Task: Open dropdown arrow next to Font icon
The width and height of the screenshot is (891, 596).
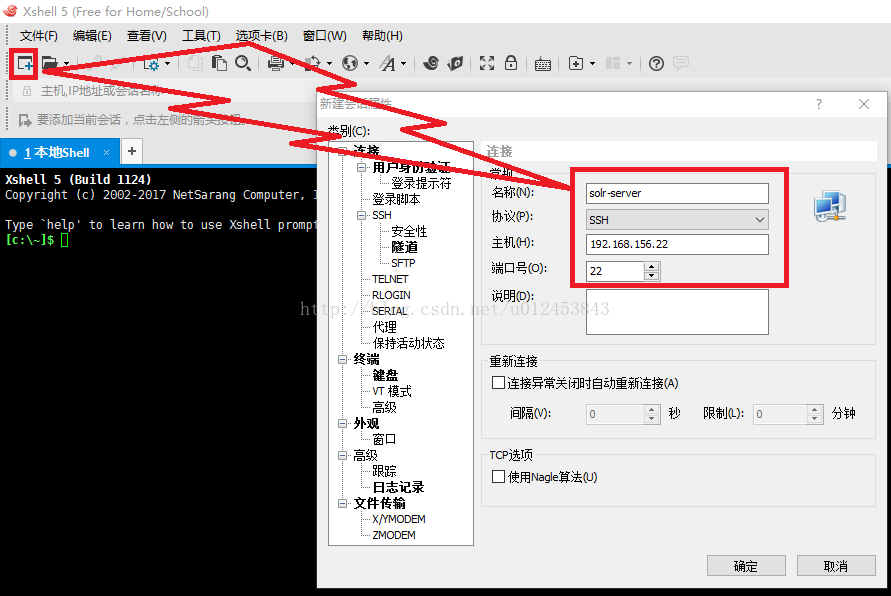Action: [403, 64]
